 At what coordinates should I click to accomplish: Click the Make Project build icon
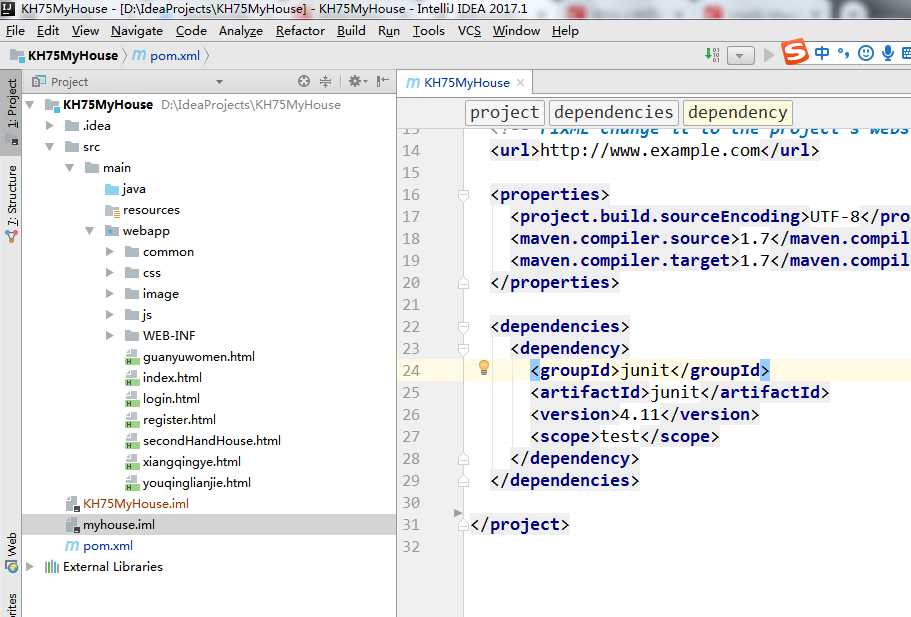712,55
